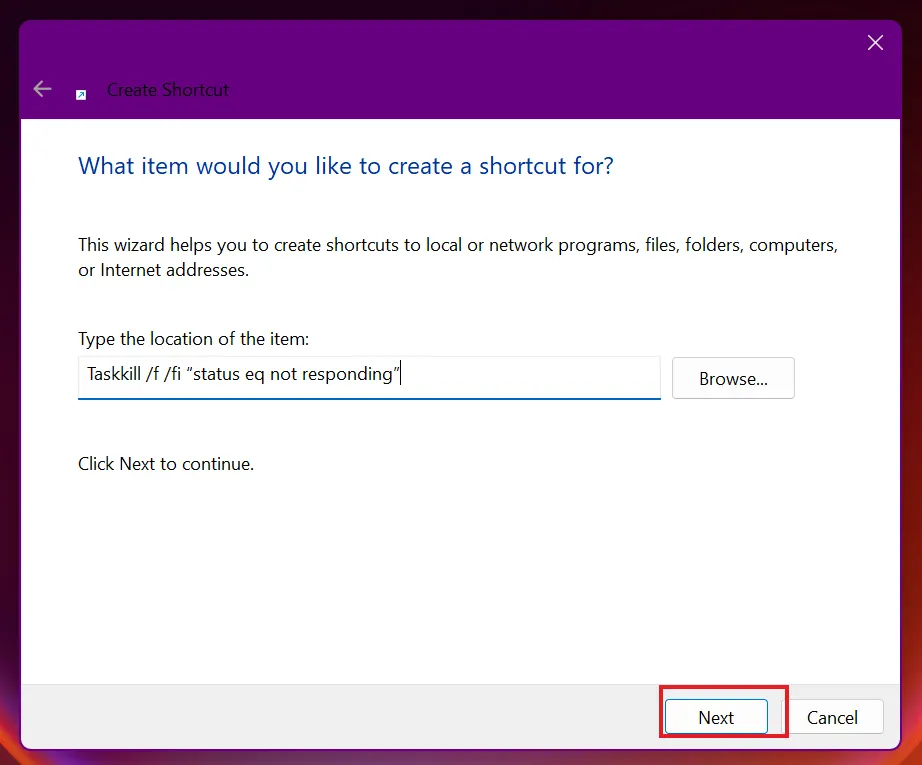Click the blue wizard question heading
The width and height of the screenshot is (922, 765).
346,166
